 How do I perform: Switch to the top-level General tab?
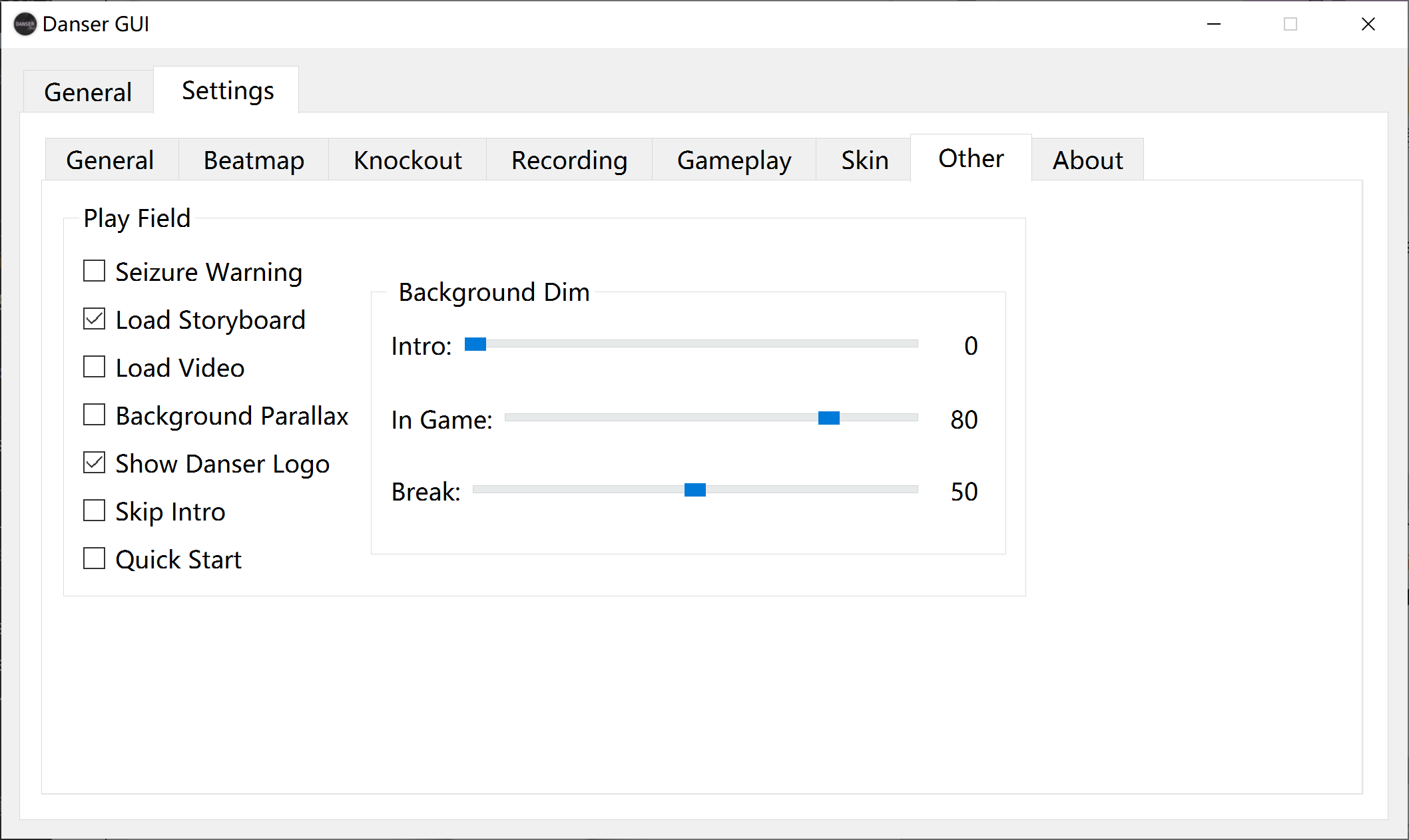click(88, 92)
